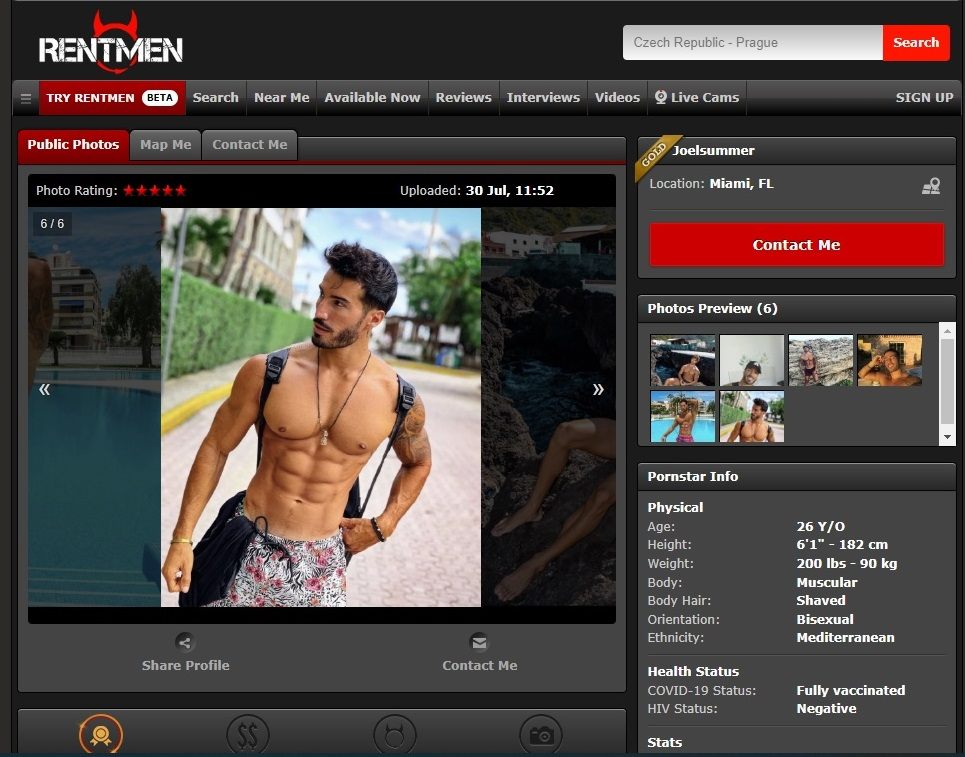This screenshot has height=757, width=965.
Task: Click the red Search button
Action: click(x=916, y=42)
